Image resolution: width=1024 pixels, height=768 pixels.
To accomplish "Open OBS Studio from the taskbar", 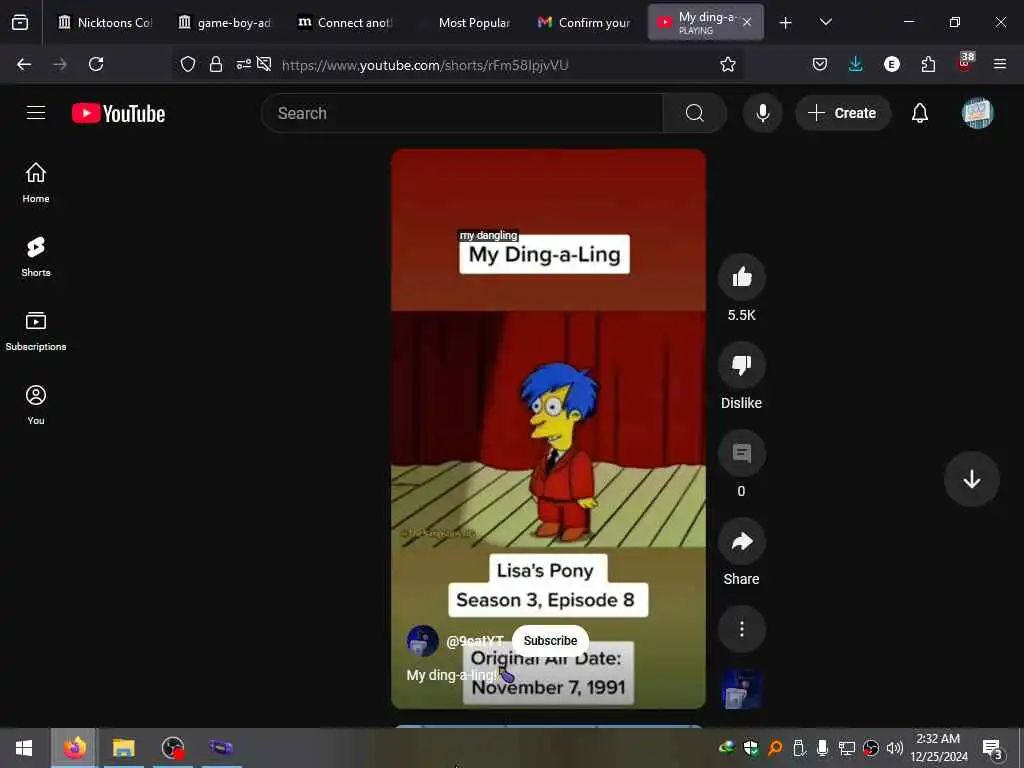I will pos(173,748).
